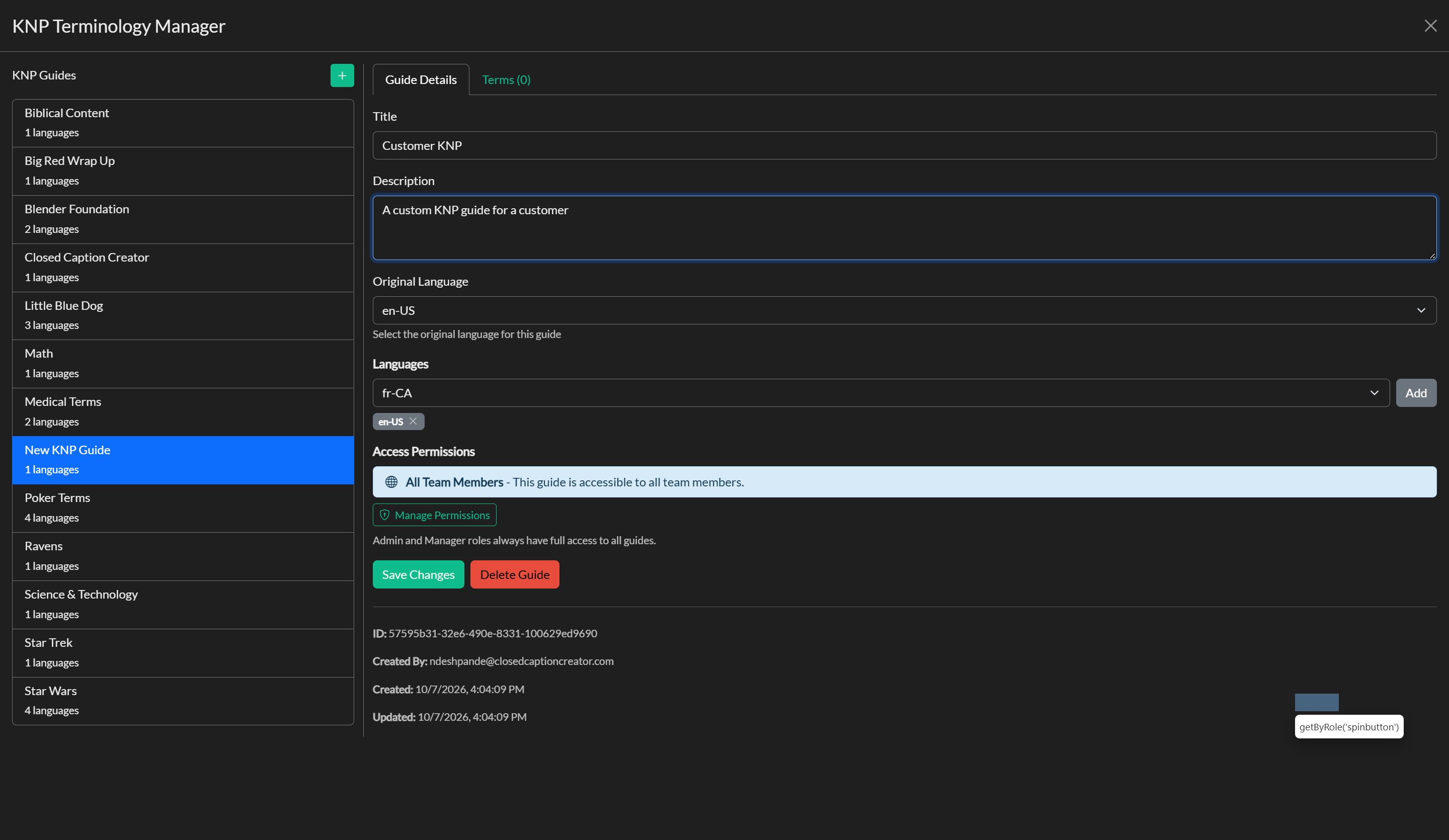
Task: Select the New KNP Guide entry
Action: [183, 460]
